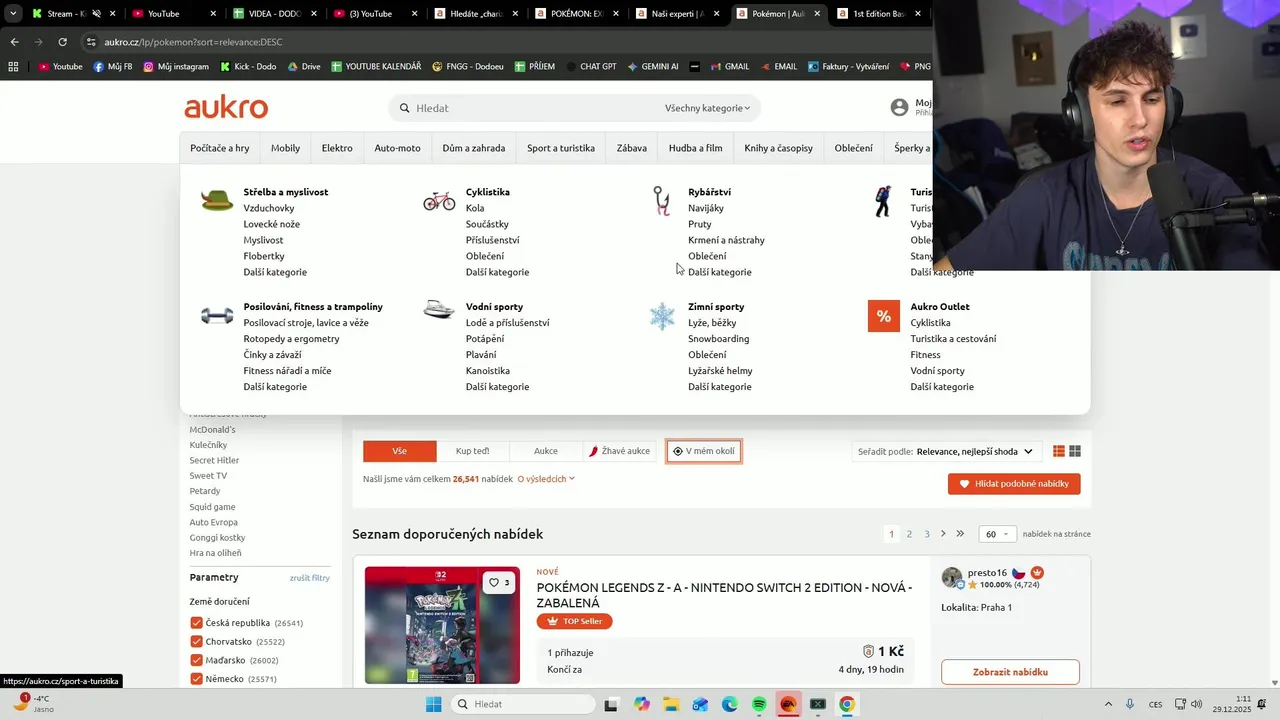Open sort dropdown Relevance, nejlepší shoda

point(975,452)
